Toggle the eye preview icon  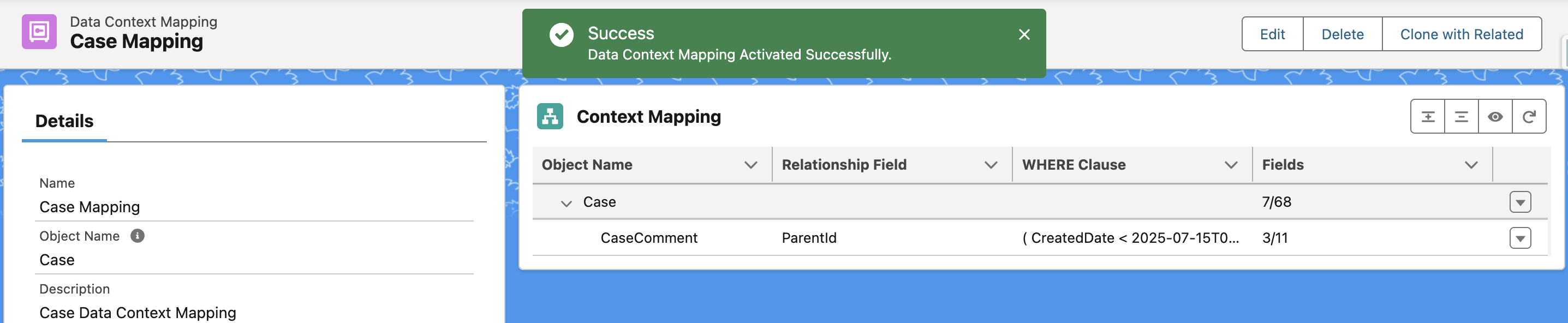pyautogui.click(x=1495, y=117)
